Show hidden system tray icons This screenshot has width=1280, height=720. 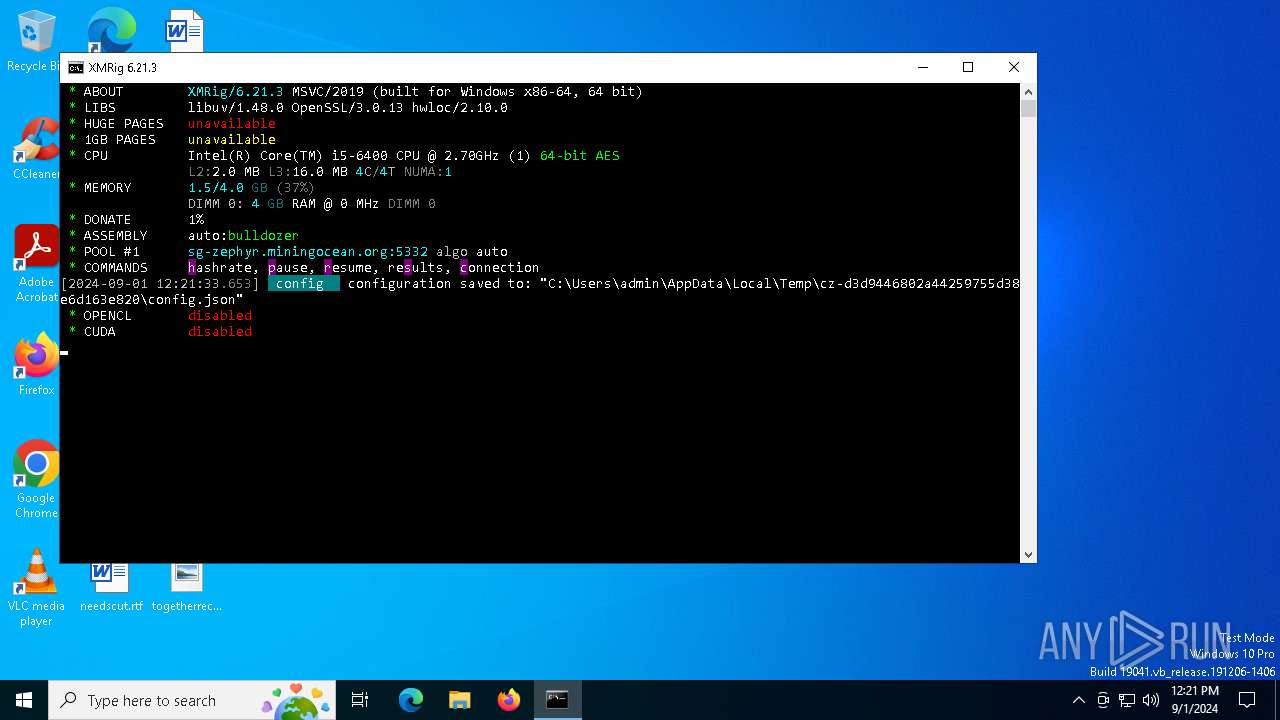point(1078,700)
